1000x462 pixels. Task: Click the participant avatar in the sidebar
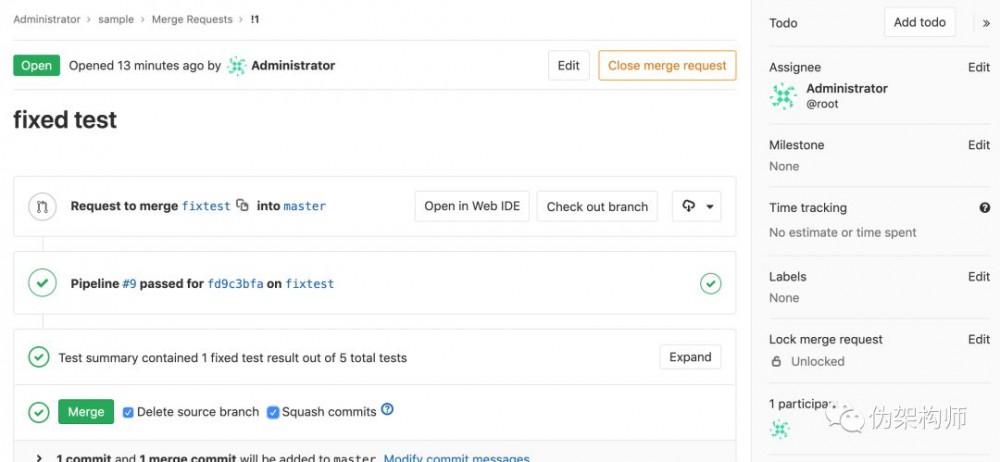(x=780, y=429)
